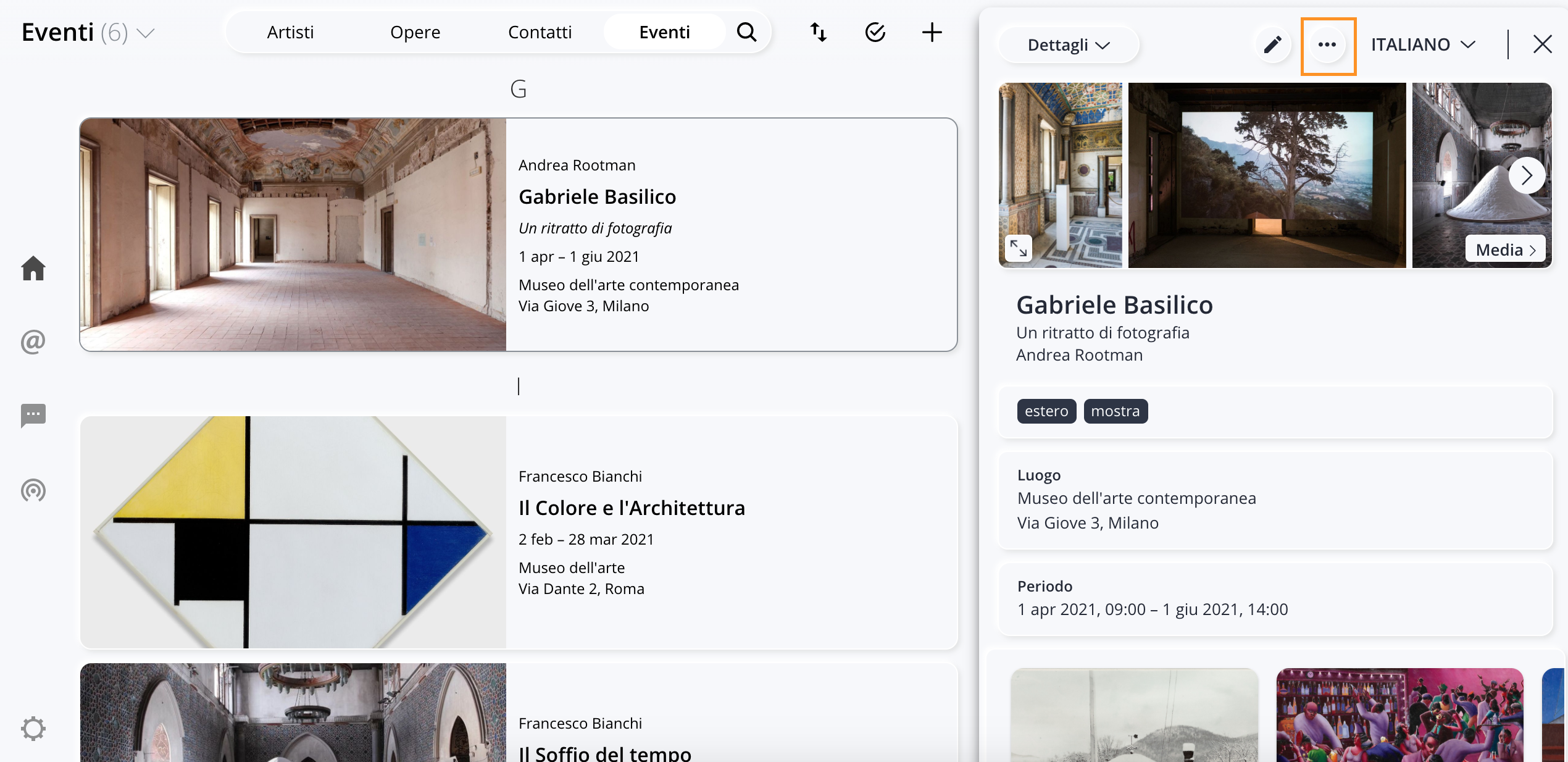Add a new event with plus icon
This screenshot has height=762, width=1568.
(932, 32)
